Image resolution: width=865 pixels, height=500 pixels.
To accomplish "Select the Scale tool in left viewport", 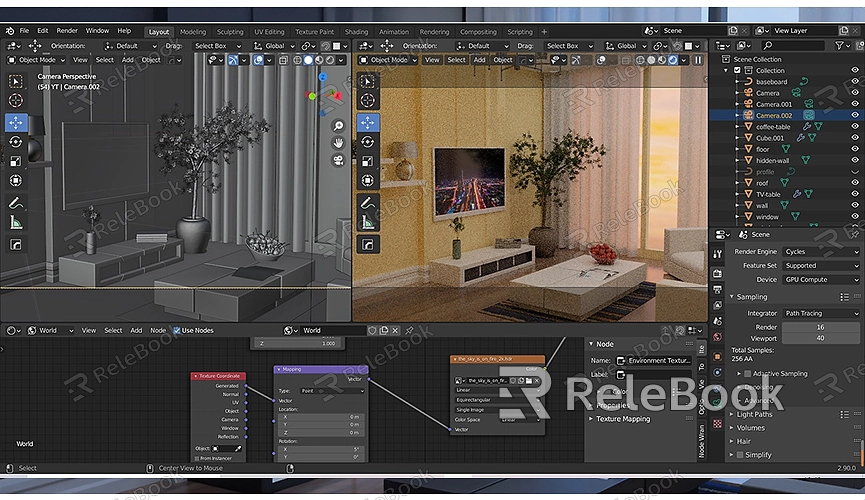I will coord(16,161).
